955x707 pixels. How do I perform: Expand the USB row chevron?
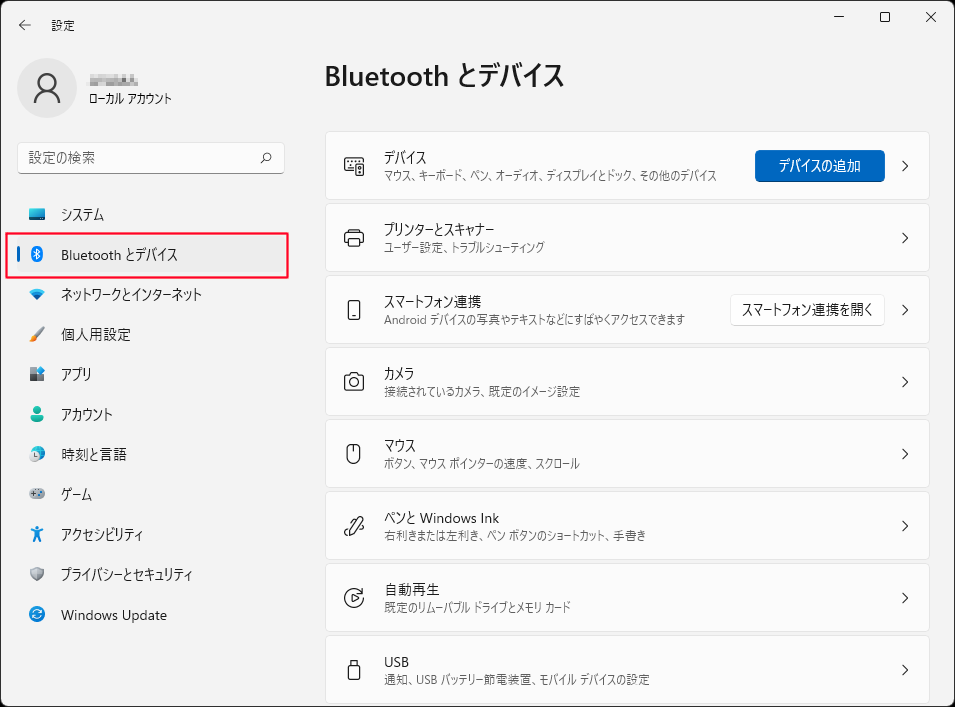tap(905, 669)
